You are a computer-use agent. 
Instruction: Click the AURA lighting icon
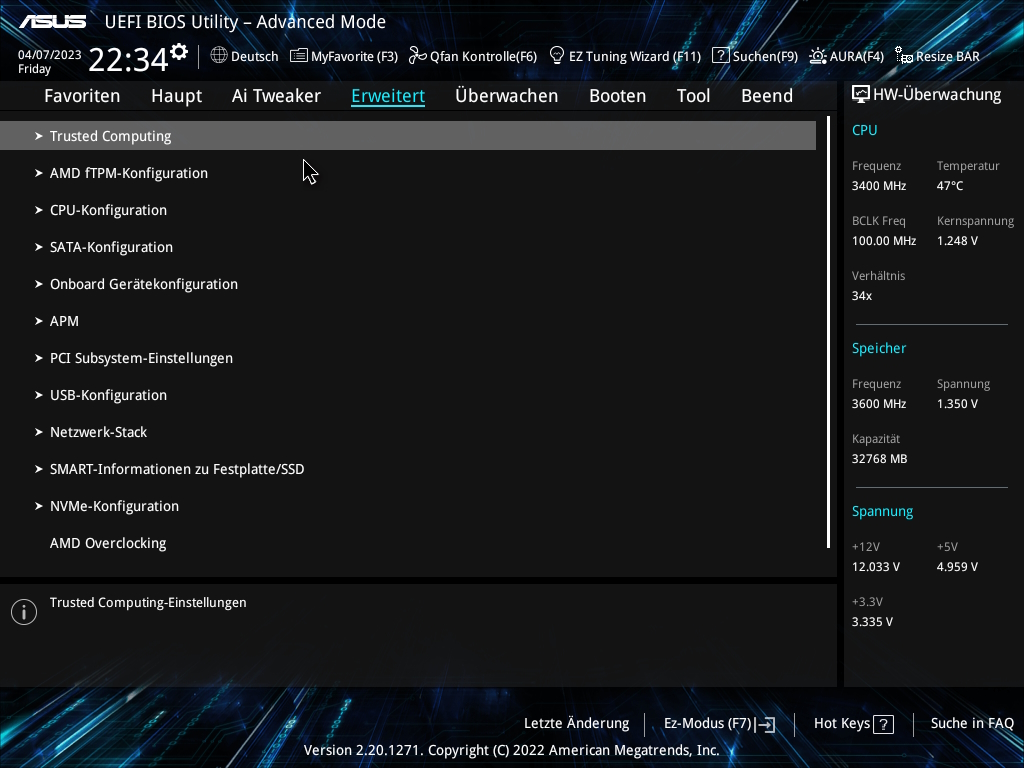817,56
